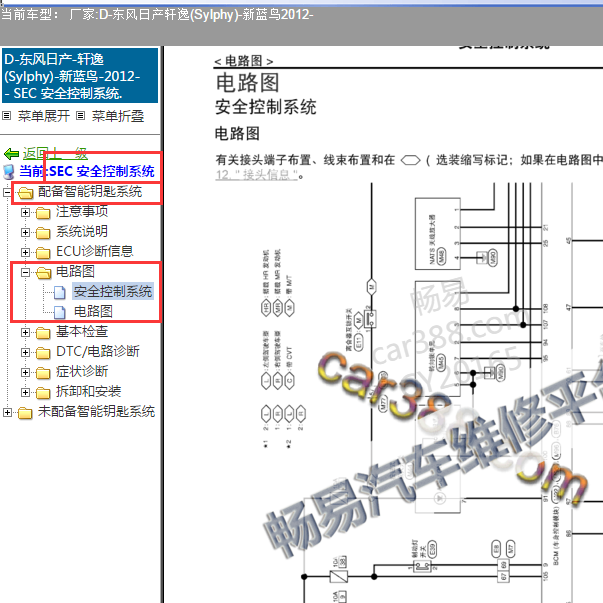Select the 未配备智能钥匙系统 tree item
Screen dimensions: 603x603
pos(97,411)
